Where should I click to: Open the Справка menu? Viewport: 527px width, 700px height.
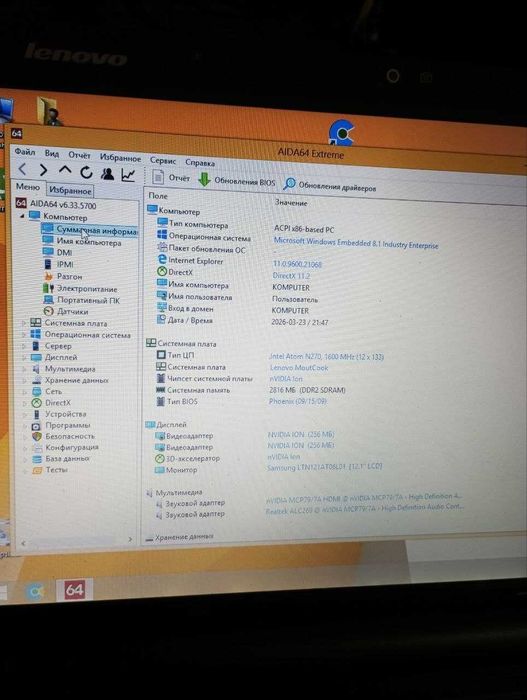tap(200, 162)
